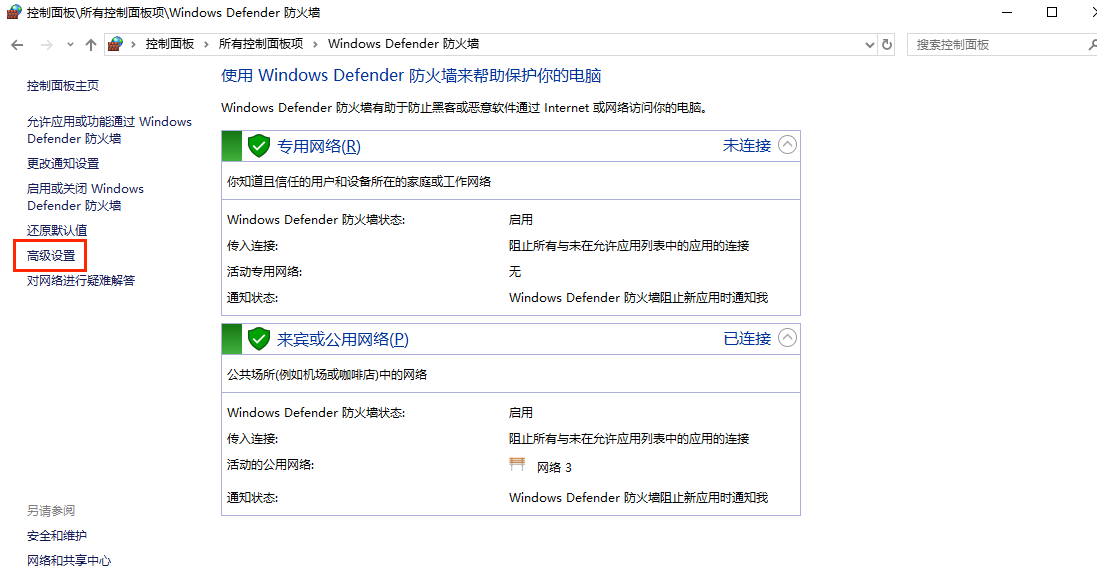The height and width of the screenshot is (583, 1097).
Task: Refresh the address bar view
Action: (x=887, y=44)
